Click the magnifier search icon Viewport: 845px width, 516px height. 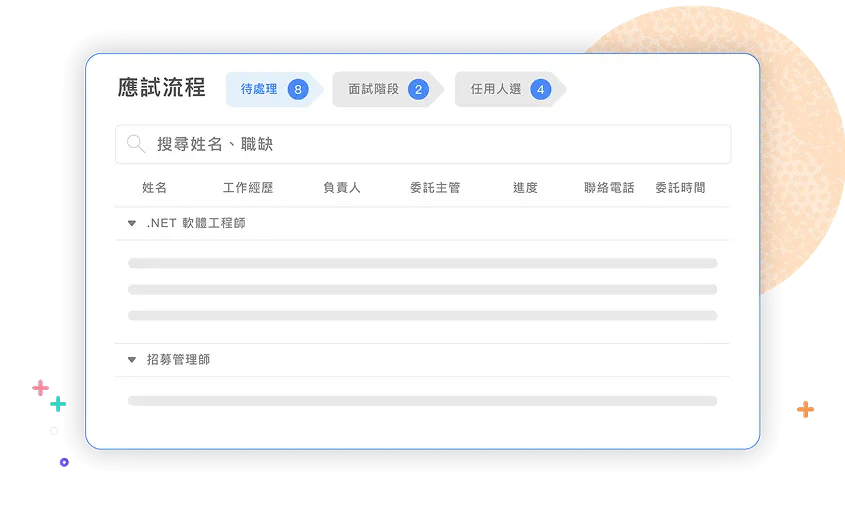(136, 144)
